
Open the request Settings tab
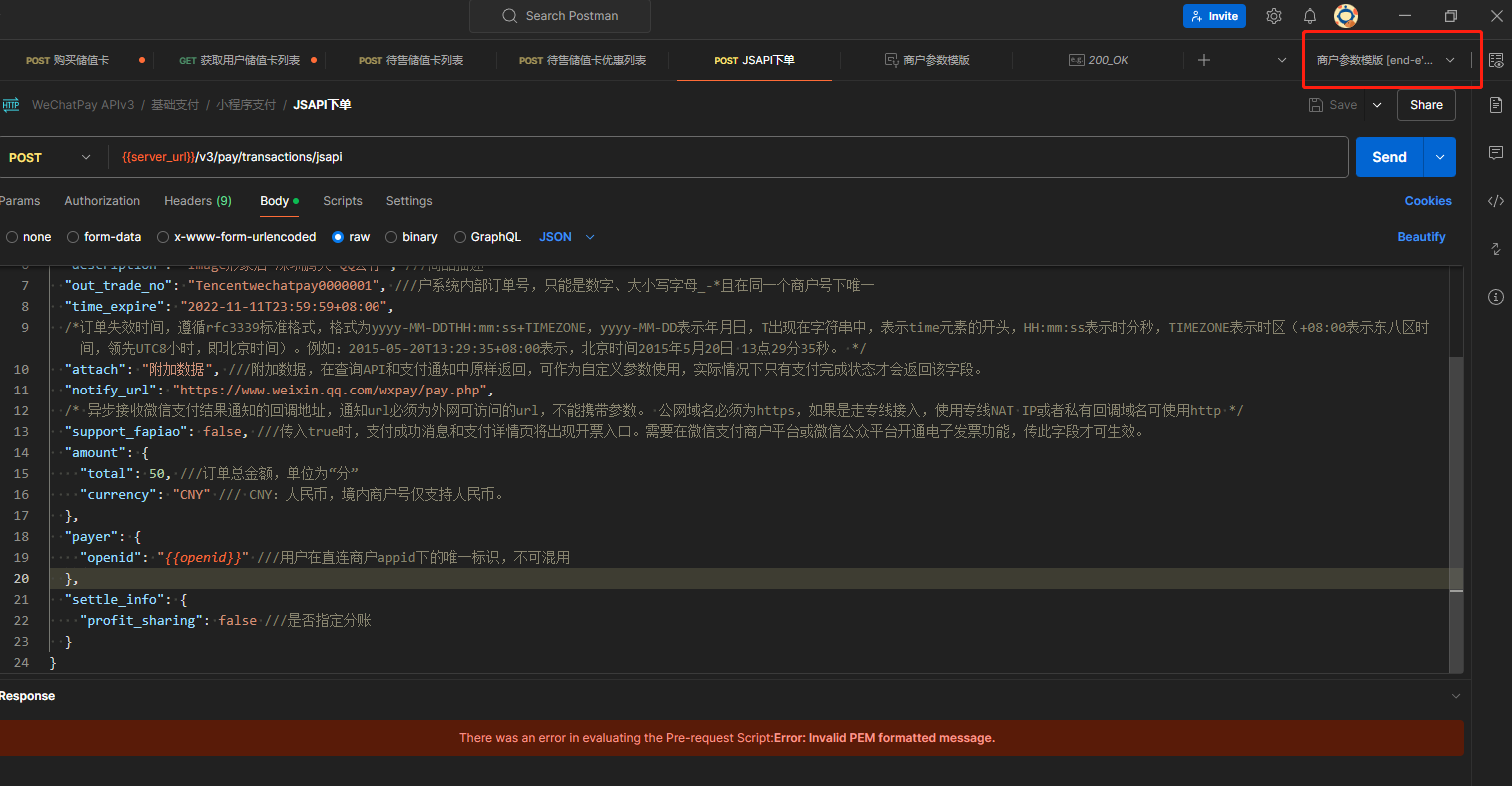(409, 201)
